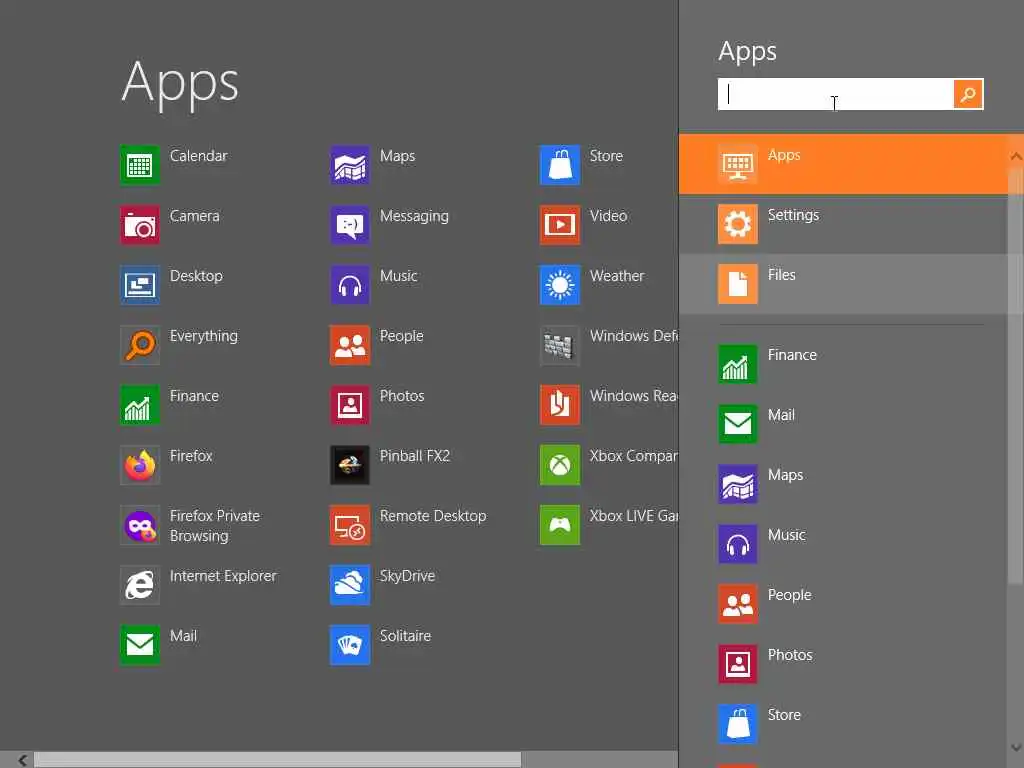Viewport: 1024px width, 768px height.
Task: Open the Xbox LIVE Games icon
Action: pos(560,525)
